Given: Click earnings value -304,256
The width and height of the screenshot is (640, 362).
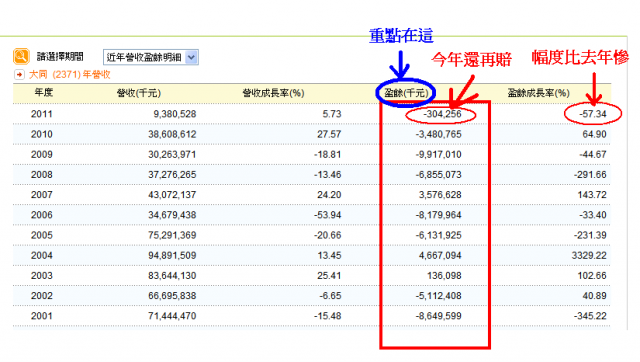Looking at the screenshot, I should coord(442,114).
